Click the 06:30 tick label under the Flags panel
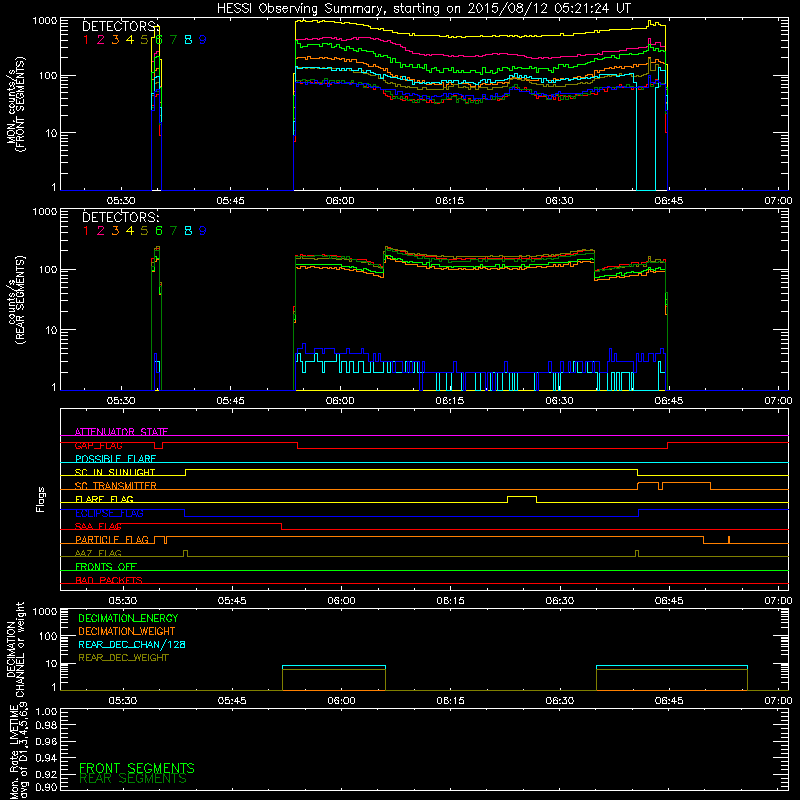 click(x=560, y=601)
